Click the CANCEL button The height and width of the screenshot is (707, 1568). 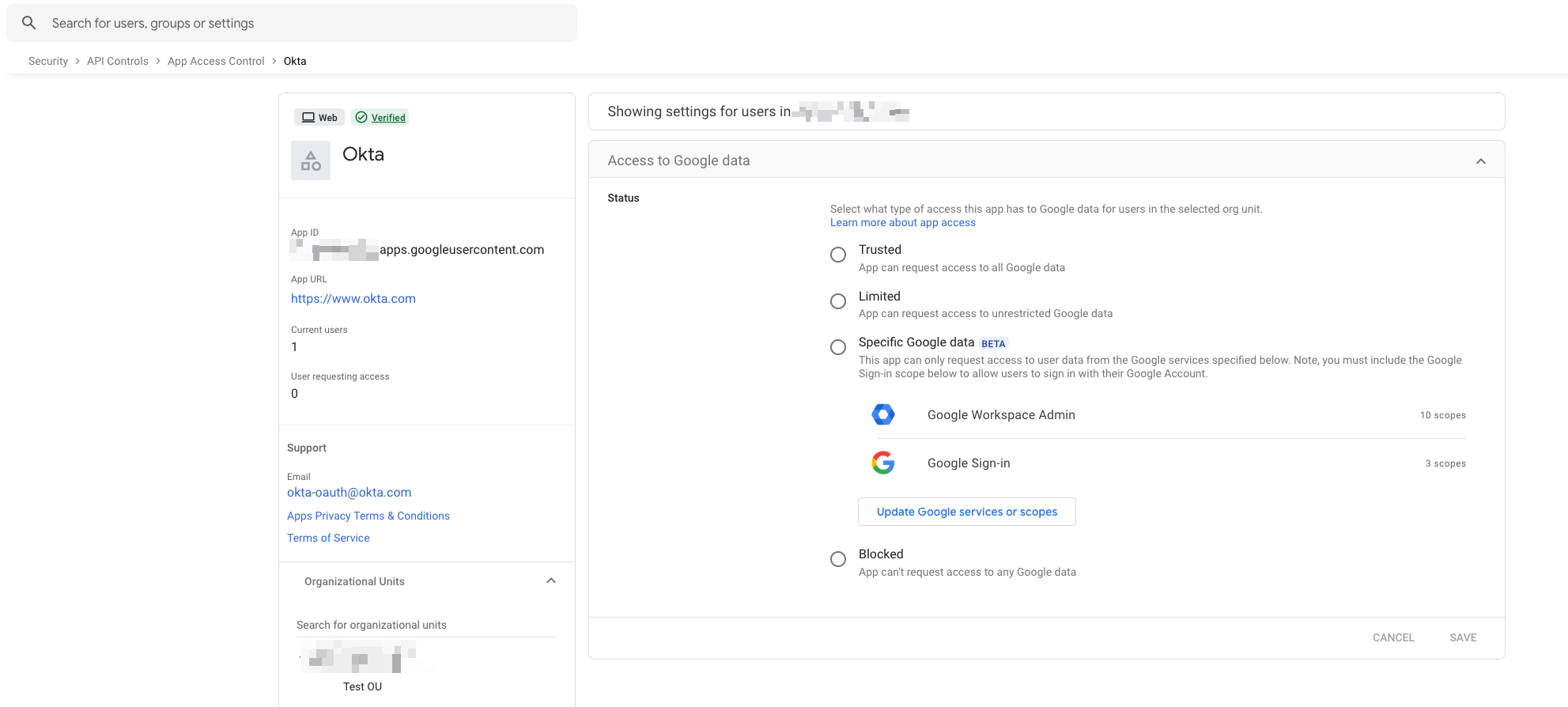1393,637
